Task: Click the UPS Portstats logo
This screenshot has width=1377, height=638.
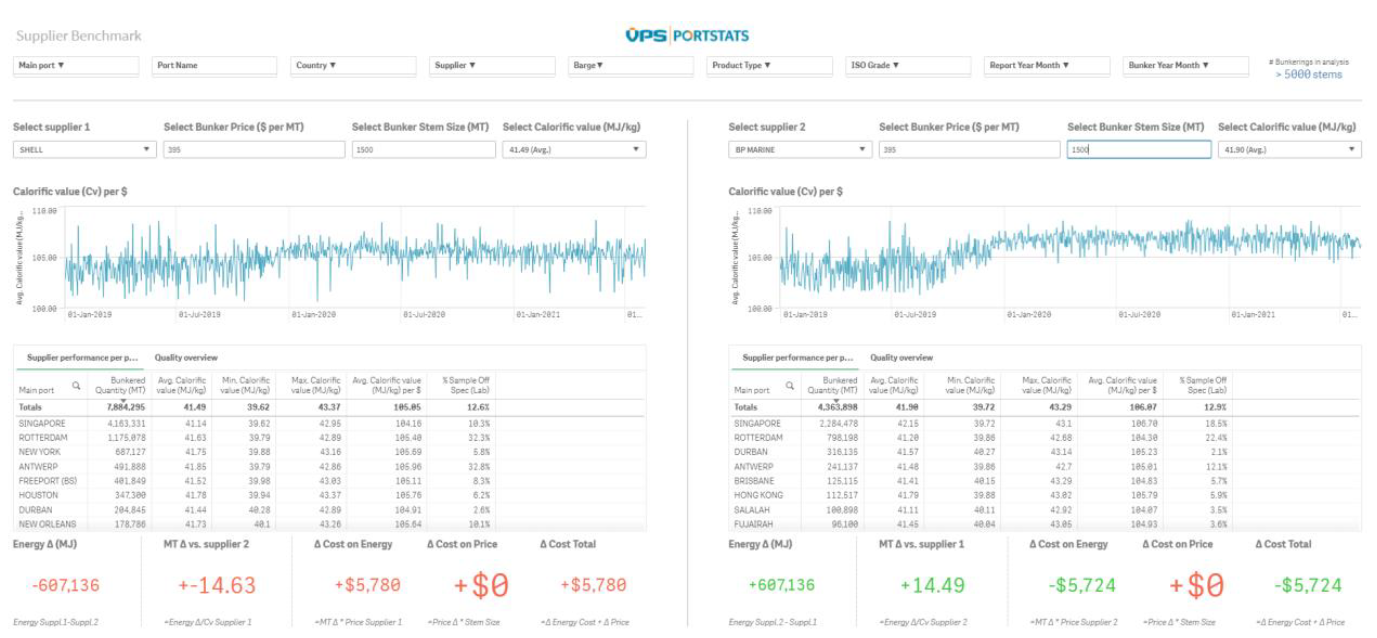Action: tap(687, 36)
